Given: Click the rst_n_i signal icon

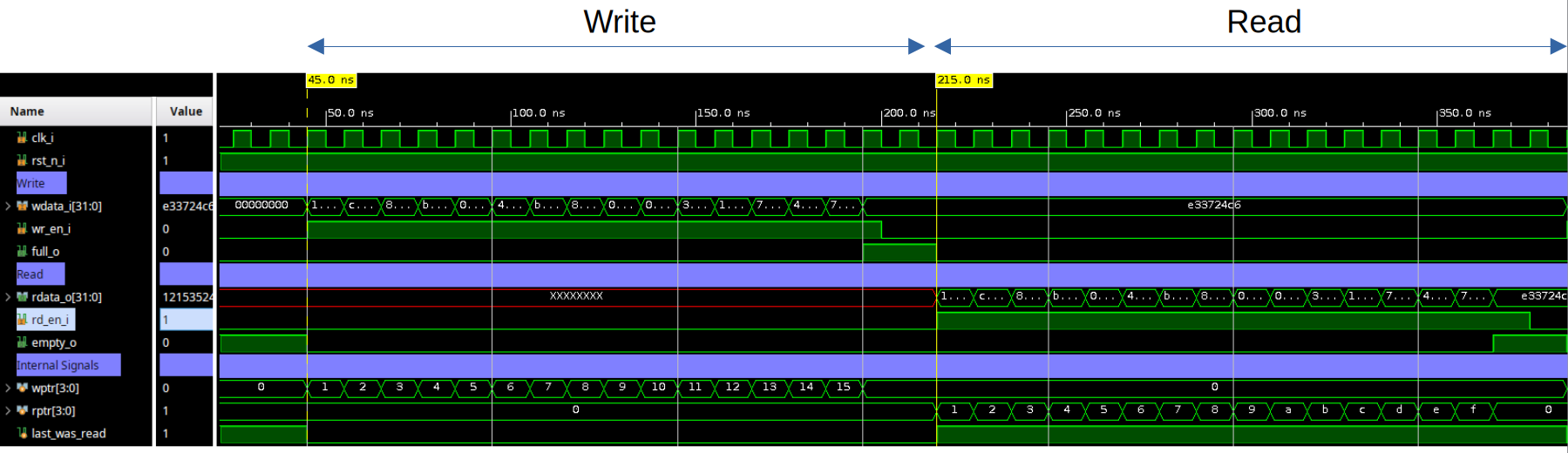Looking at the screenshot, I should pos(22,160).
